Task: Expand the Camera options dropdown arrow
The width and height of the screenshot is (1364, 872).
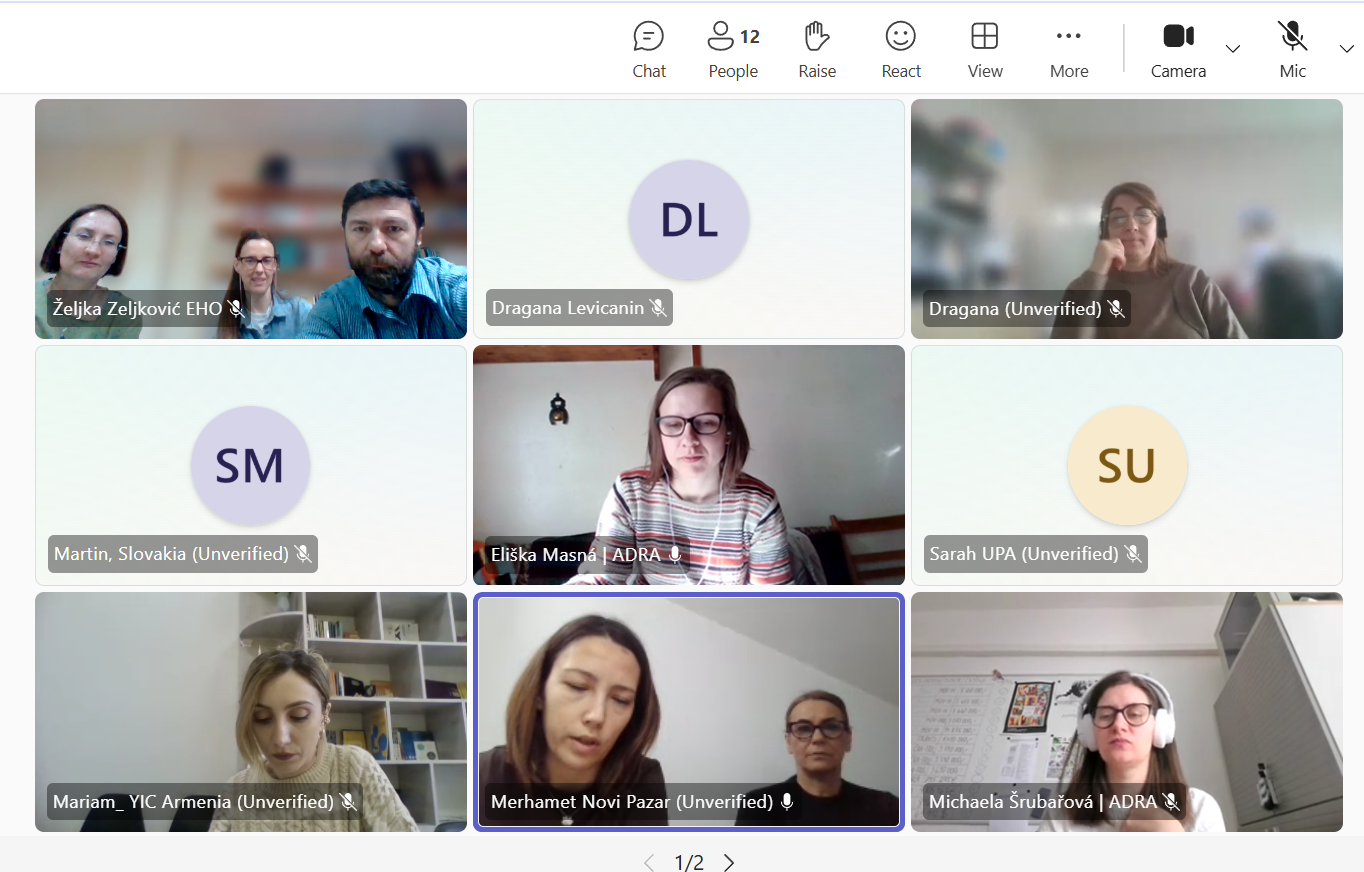Action: [1233, 49]
